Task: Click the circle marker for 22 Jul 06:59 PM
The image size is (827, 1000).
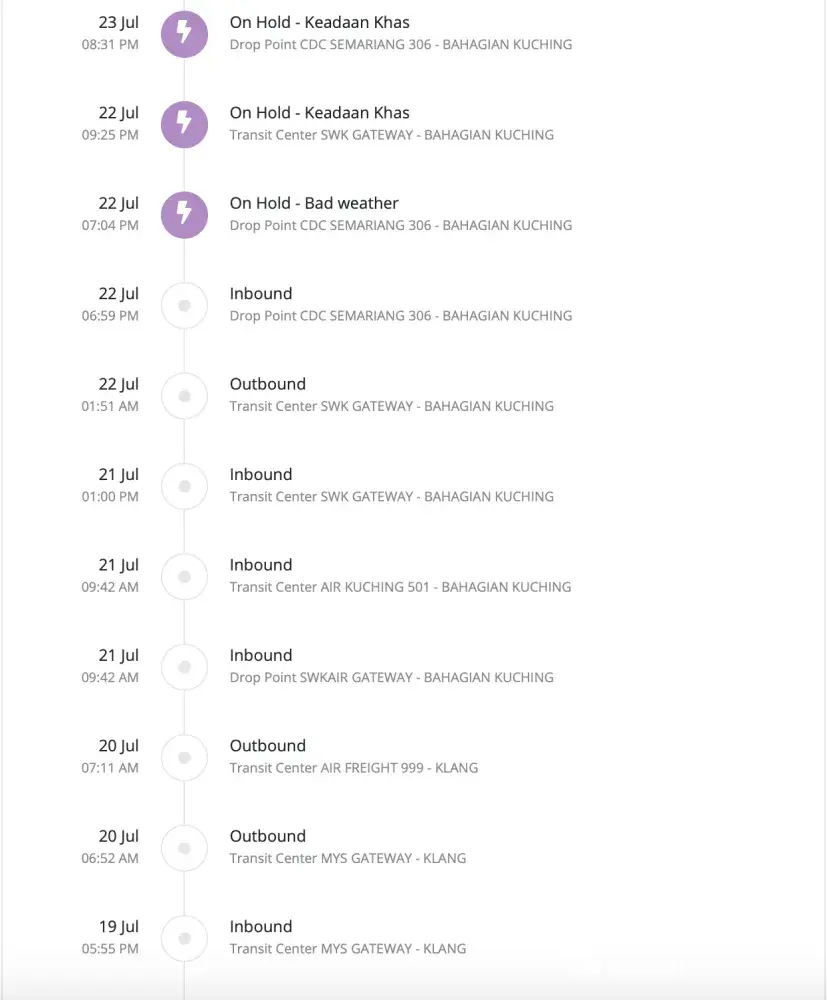Action: pyautogui.click(x=184, y=305)
